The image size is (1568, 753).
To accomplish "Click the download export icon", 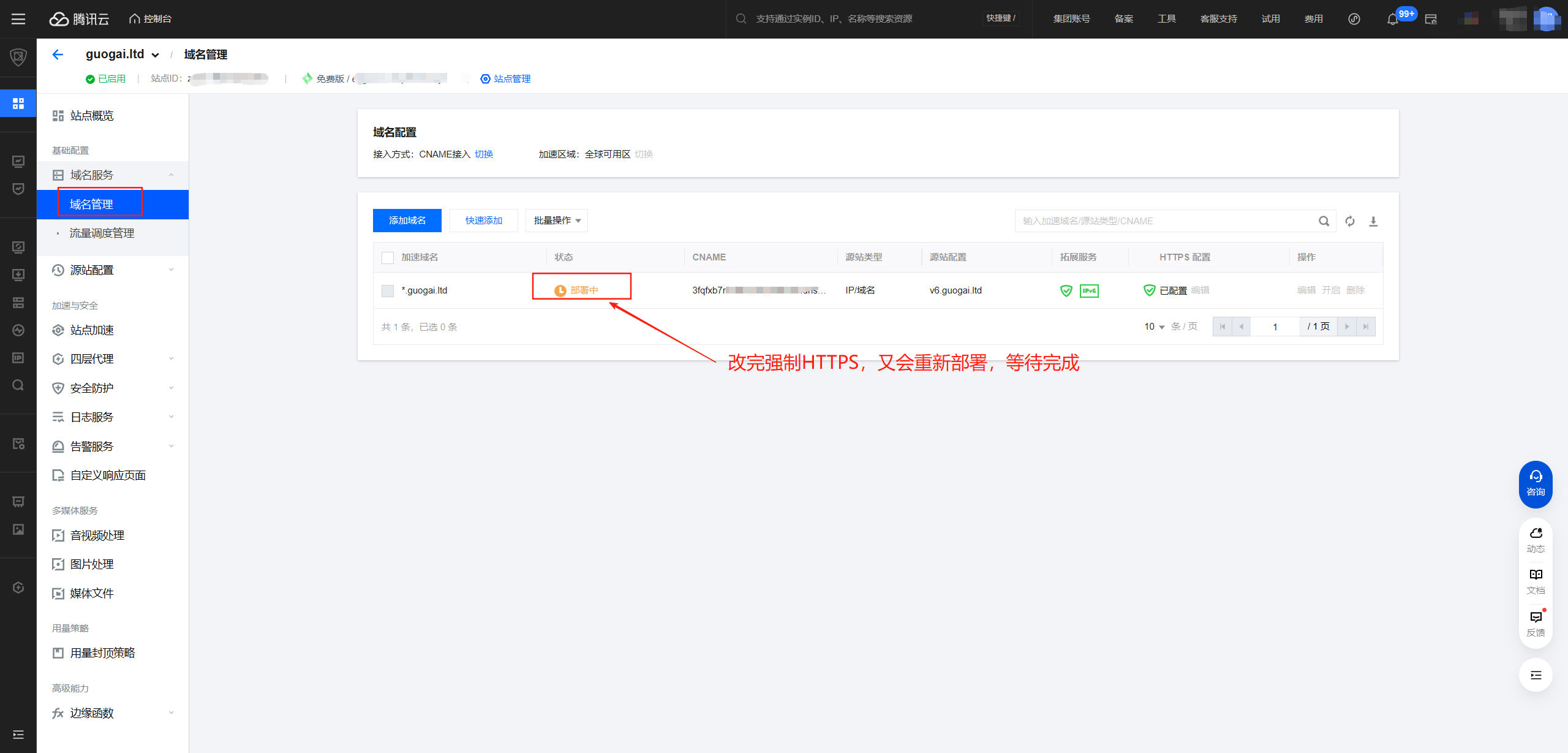I will (1373, 221).
